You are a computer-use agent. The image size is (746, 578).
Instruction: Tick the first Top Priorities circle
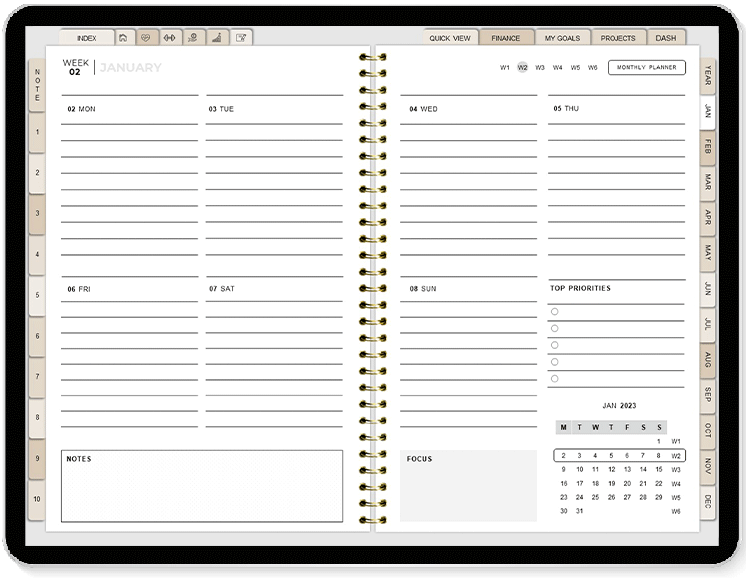pos(554,312)
